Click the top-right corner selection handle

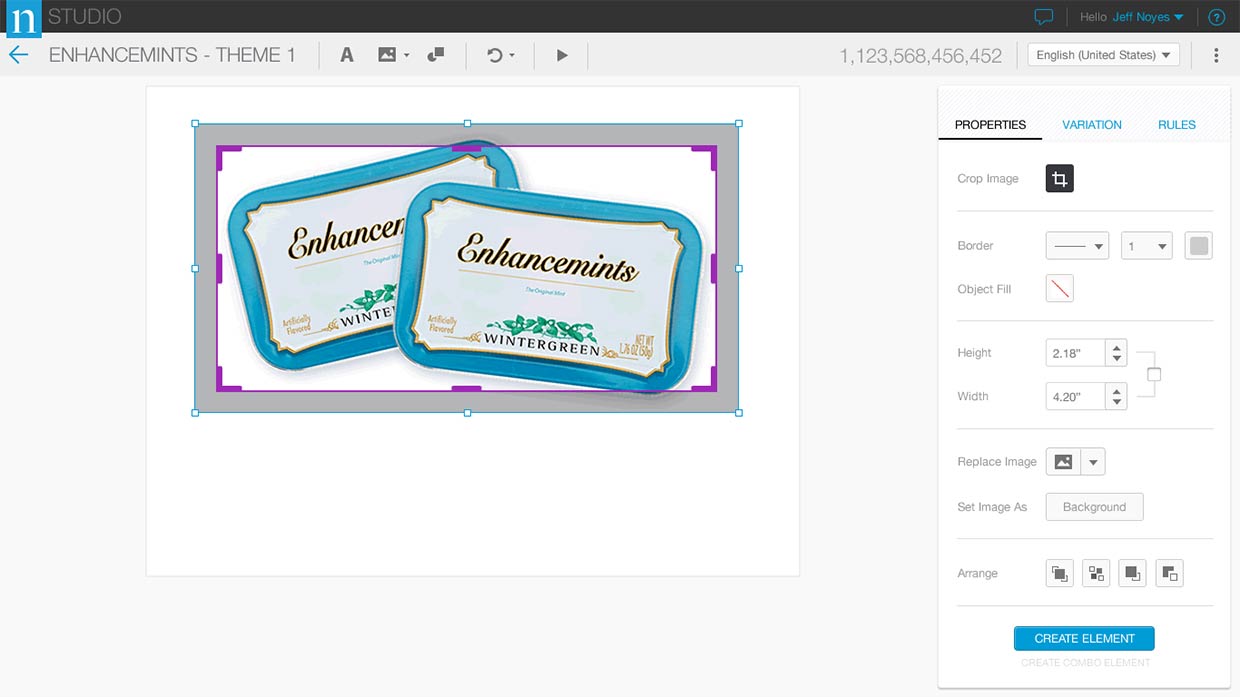point(739,124)
